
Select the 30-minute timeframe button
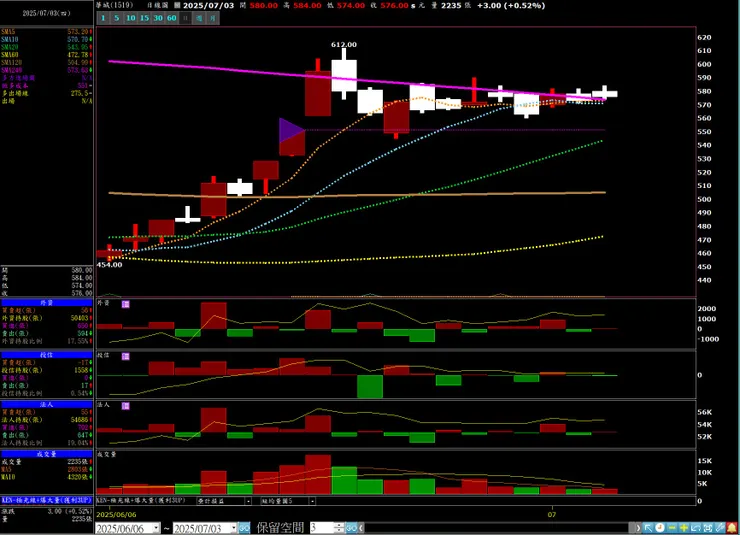tap(158, 18)
